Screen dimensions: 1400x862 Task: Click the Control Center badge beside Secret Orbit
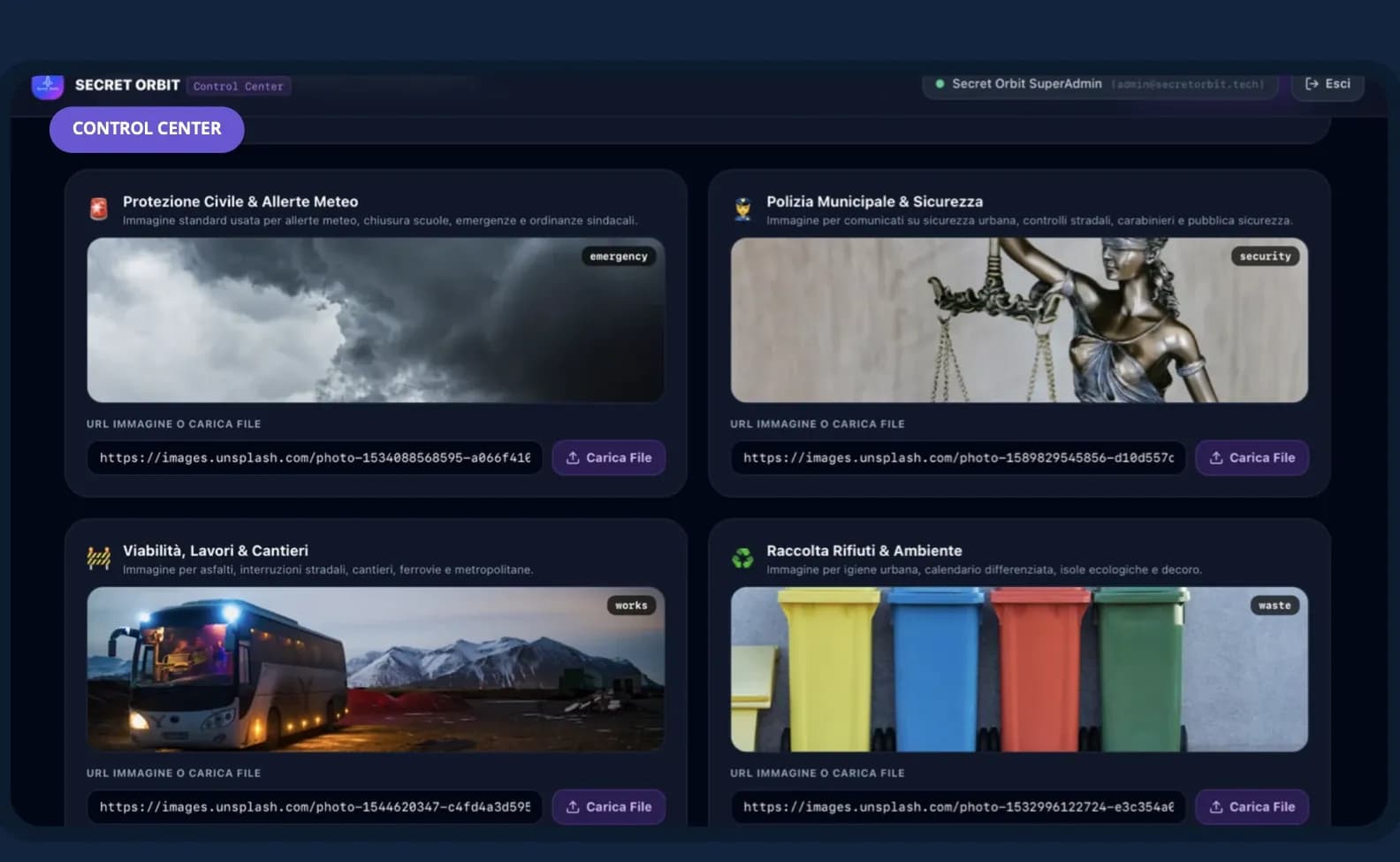(x=239, y=86)
